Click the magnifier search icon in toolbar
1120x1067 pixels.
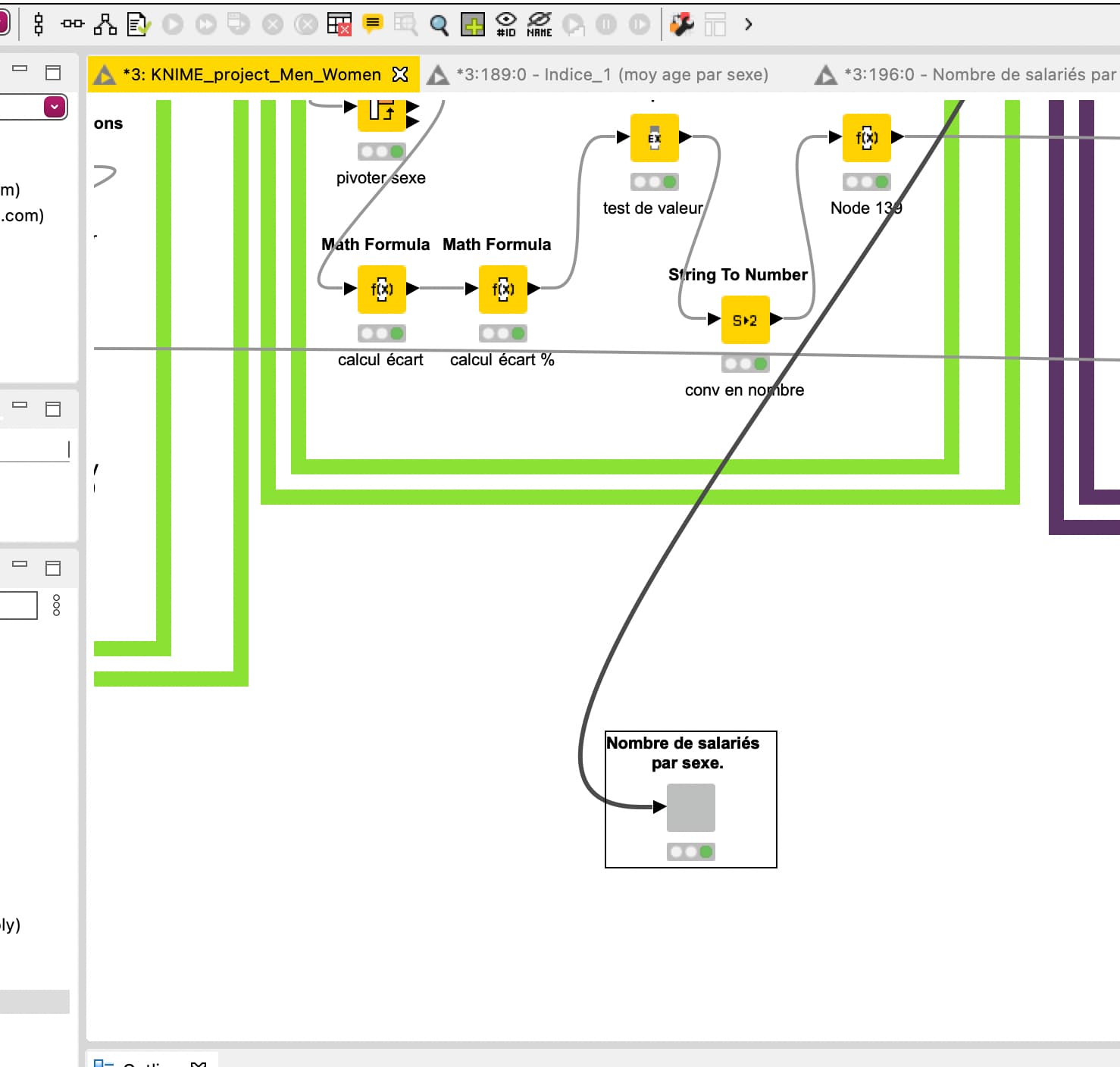(x=439, y=25)
